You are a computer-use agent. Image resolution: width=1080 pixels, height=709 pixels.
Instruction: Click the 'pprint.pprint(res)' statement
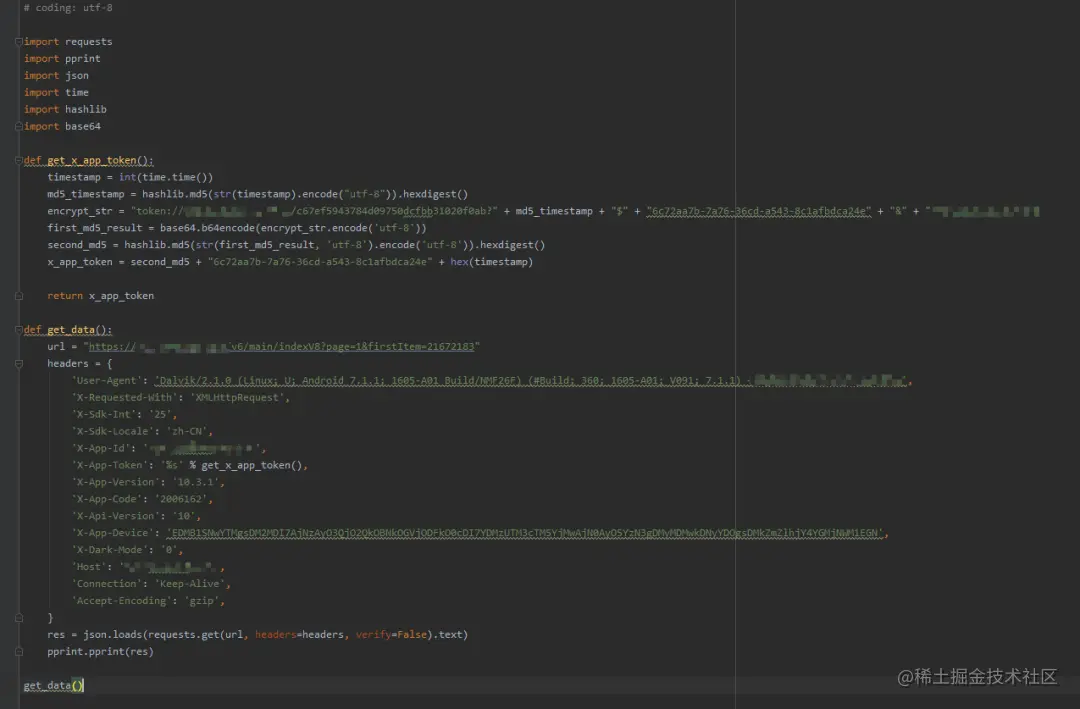point(101,652)
